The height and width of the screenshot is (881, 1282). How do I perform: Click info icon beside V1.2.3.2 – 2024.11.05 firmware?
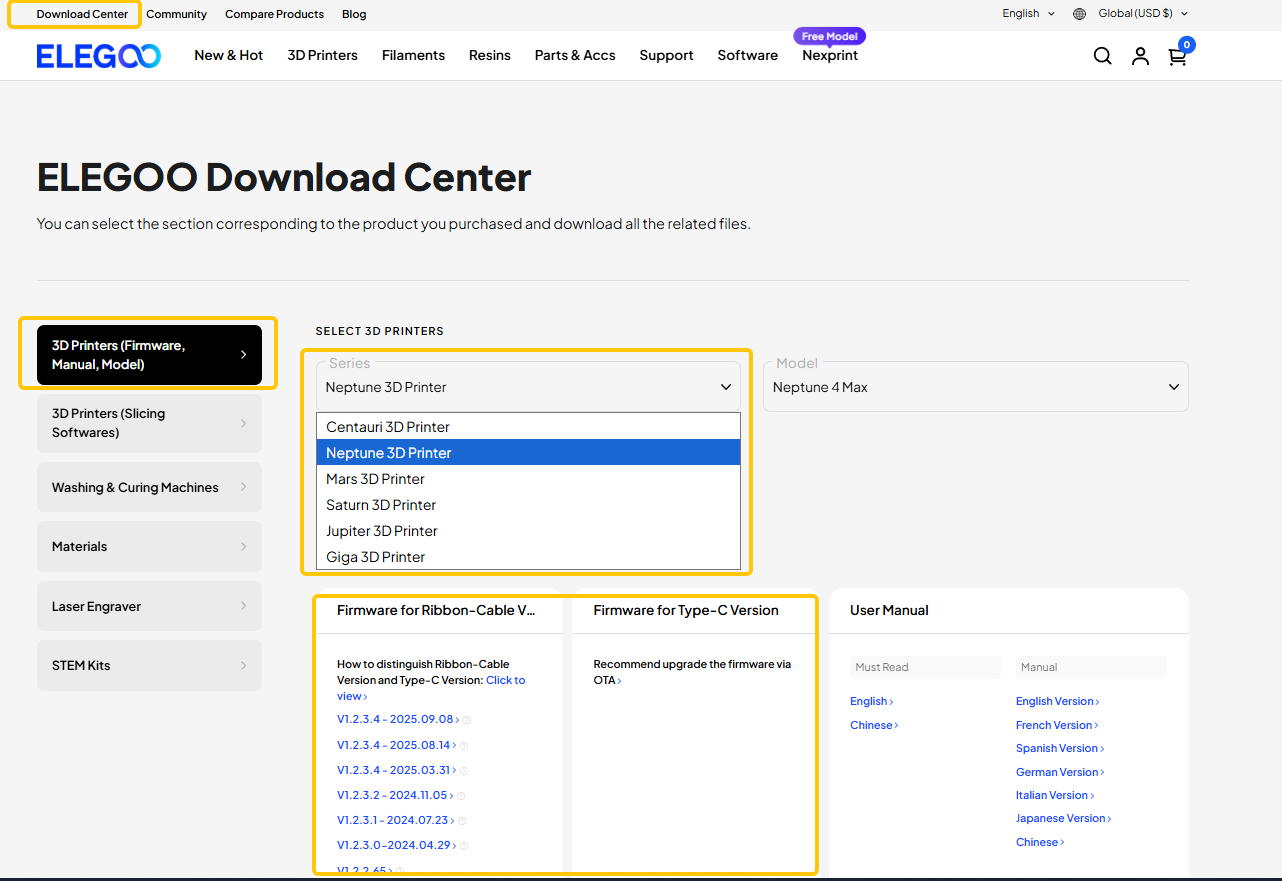tap(462, 795)
